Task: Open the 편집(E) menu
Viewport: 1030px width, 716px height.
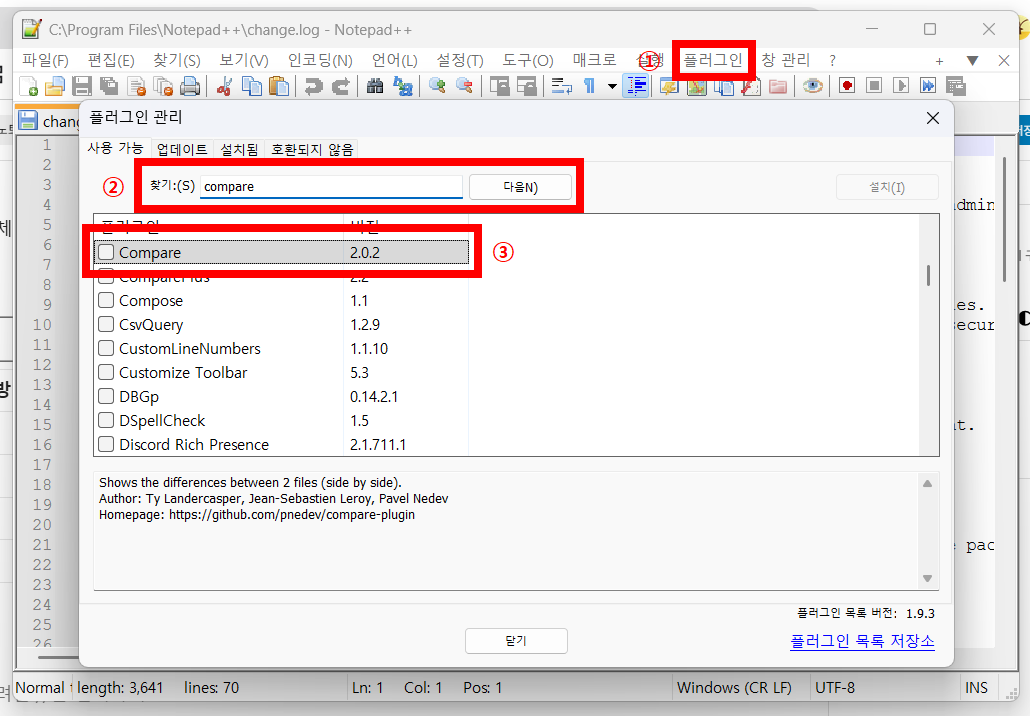Action: tap(111, 60)
